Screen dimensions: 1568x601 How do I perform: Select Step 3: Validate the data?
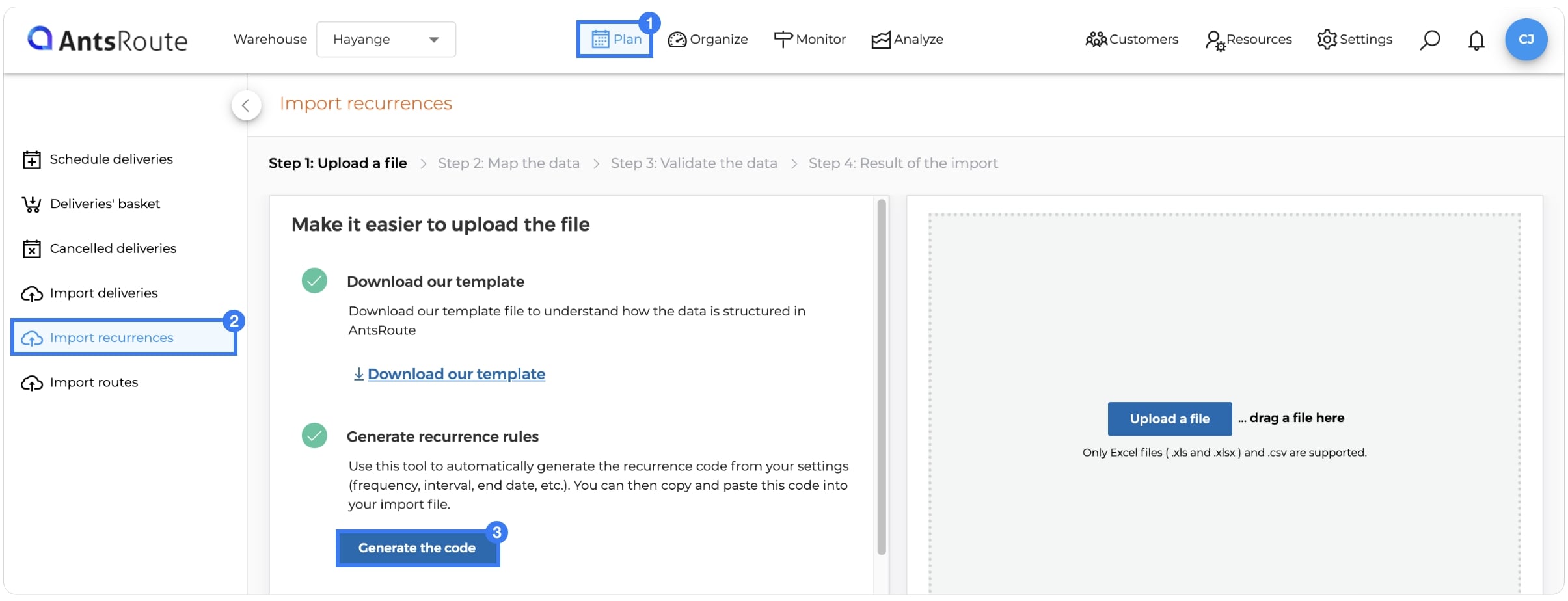[694, 163]
